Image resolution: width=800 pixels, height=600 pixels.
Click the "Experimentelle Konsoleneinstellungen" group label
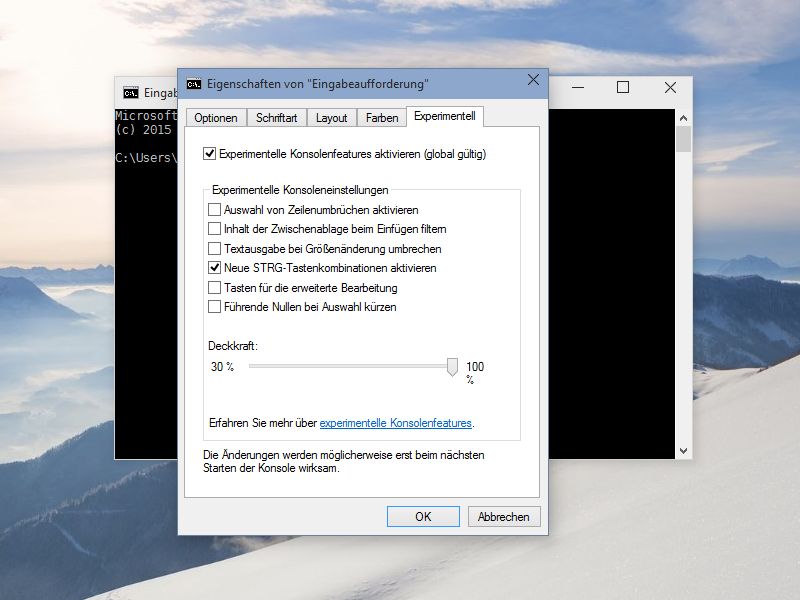tap(300, 190)
